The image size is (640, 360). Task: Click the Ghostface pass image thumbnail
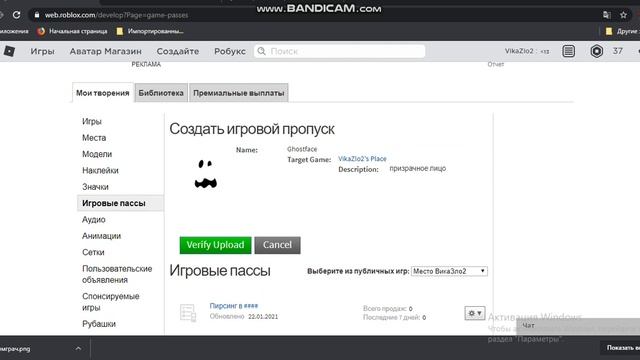(206, 174)
